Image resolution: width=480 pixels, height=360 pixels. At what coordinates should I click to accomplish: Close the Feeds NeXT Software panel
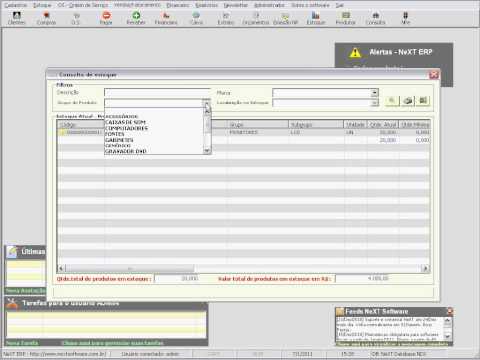[x=449, y=311]
